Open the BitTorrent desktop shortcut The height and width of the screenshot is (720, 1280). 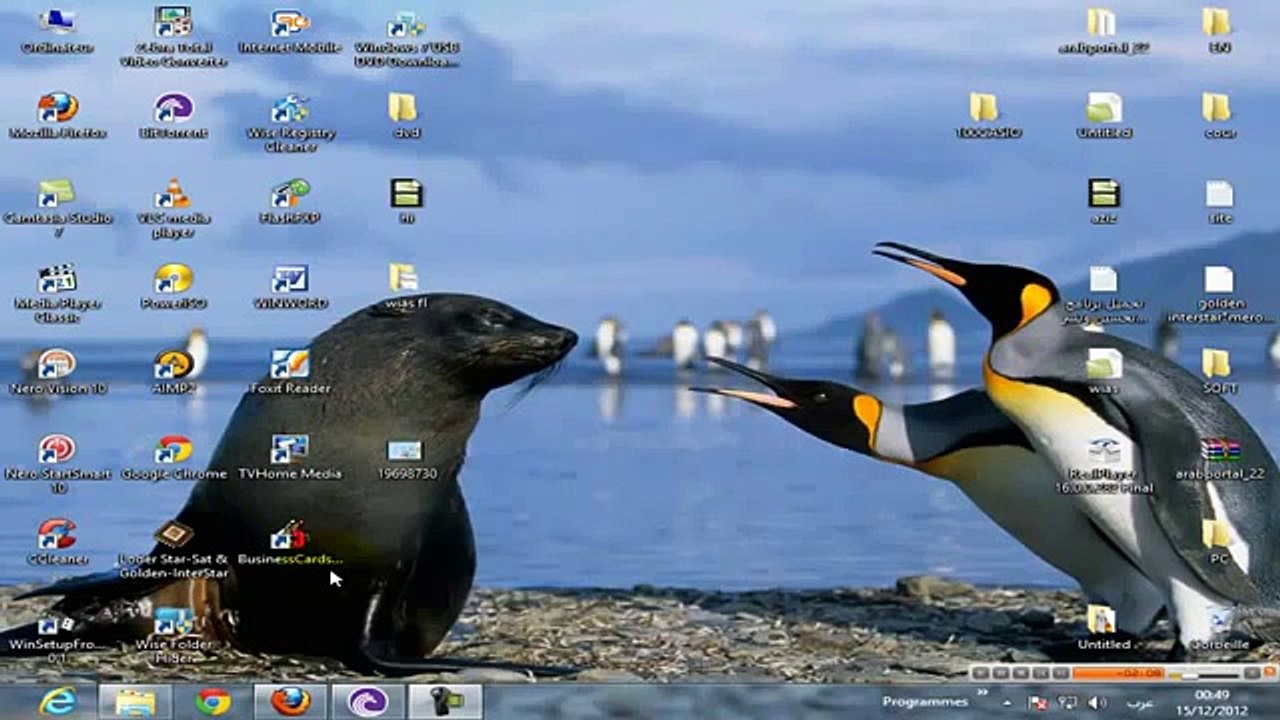pyautogui.click(x=173, y=109)
